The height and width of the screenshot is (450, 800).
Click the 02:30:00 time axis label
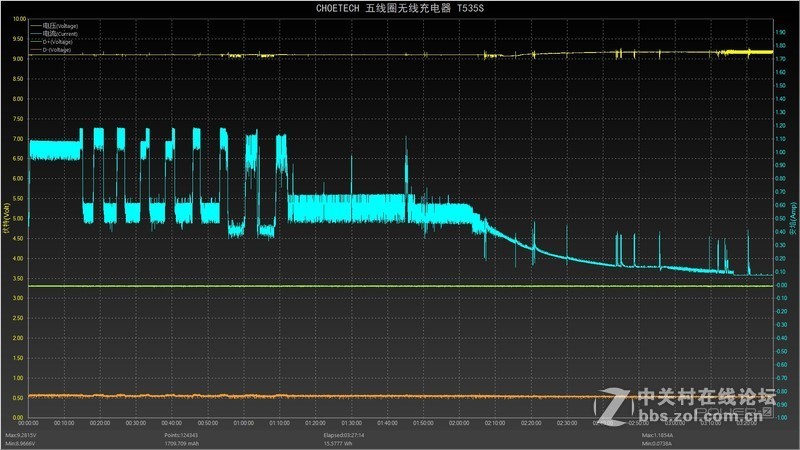click(x=567, y=423)
